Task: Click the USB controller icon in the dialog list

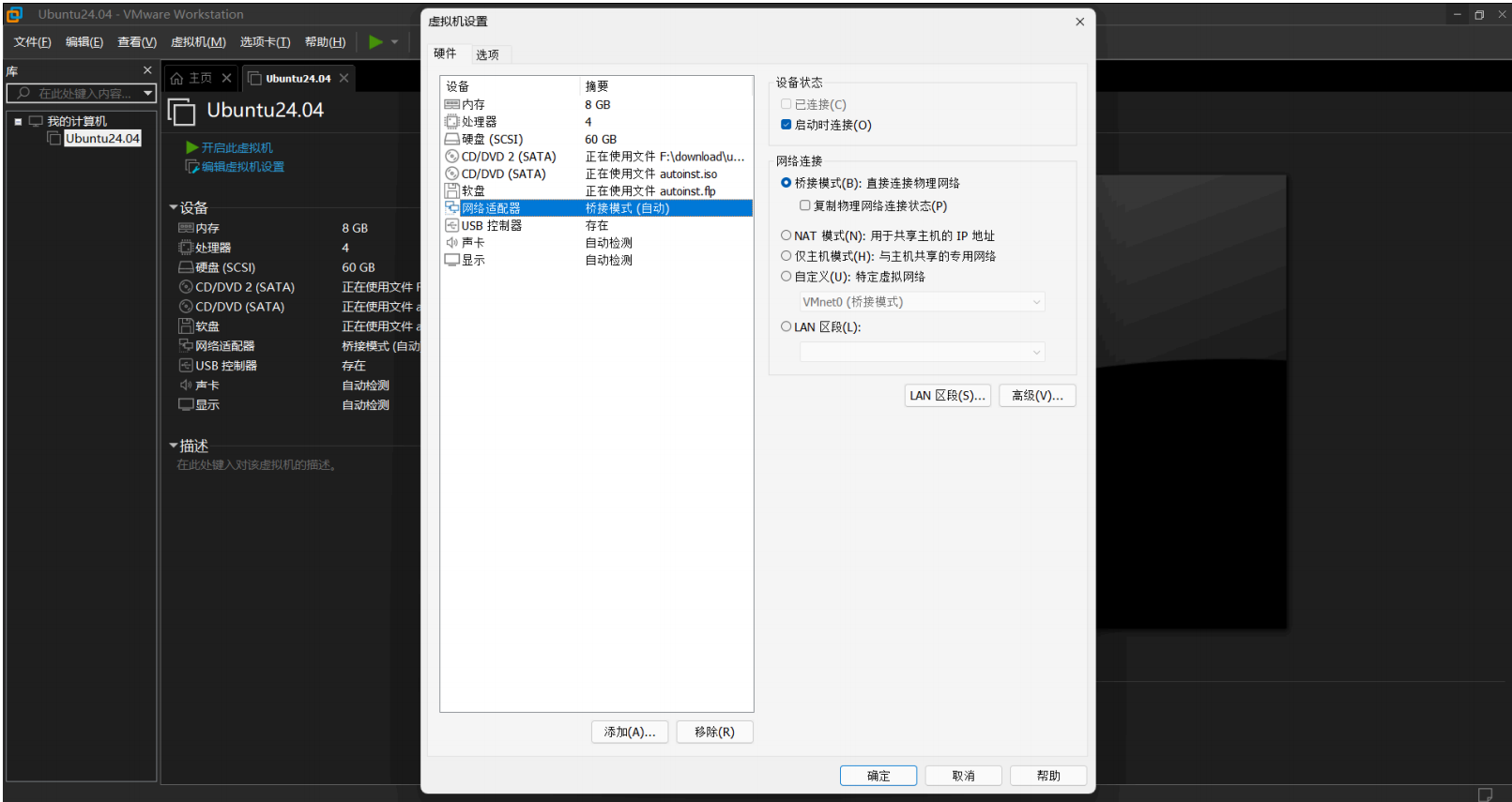Action: (452, 225)
